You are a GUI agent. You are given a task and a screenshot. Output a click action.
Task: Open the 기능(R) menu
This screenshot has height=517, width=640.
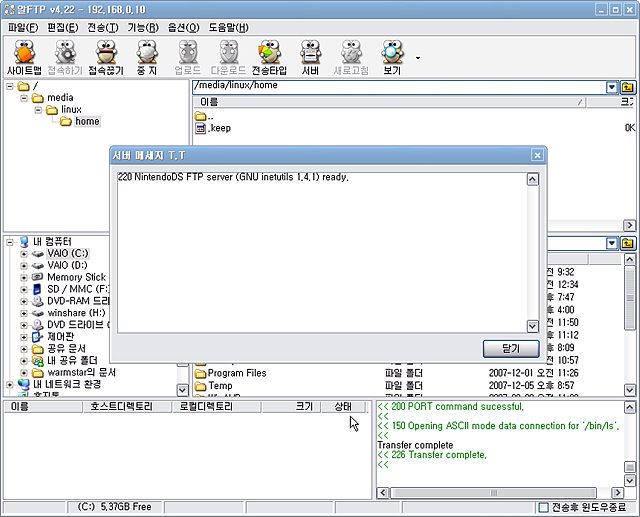pos(143,27)
